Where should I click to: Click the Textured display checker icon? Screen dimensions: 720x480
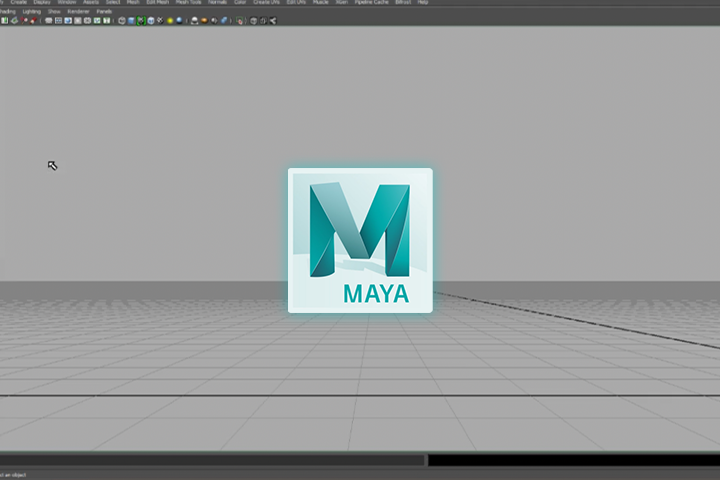pos(160,21)
